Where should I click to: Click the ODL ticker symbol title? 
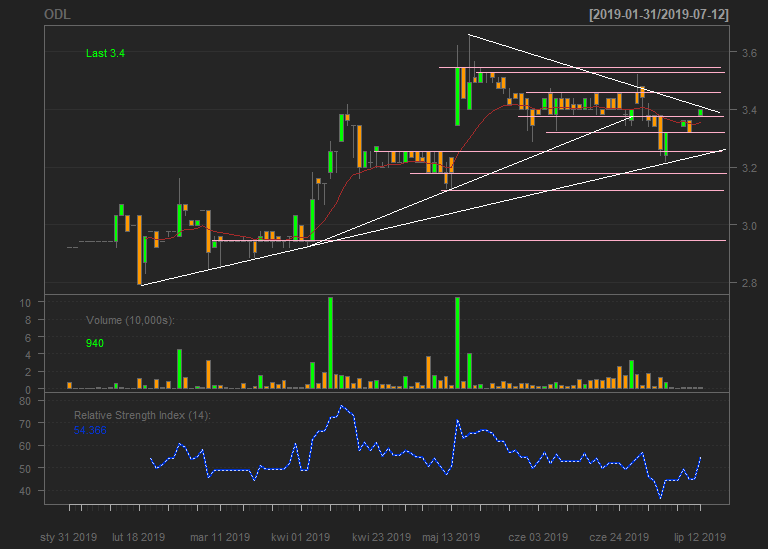(x=57, y=14)
